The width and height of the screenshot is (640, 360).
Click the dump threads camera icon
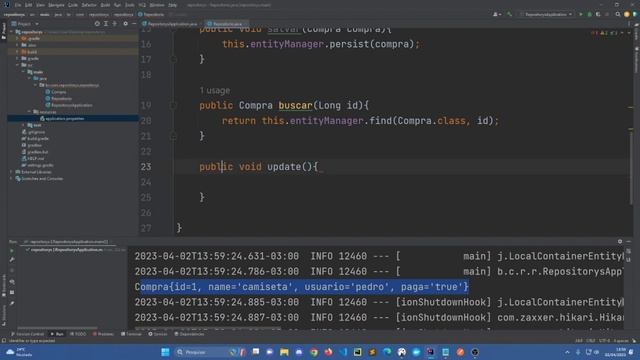12,282
